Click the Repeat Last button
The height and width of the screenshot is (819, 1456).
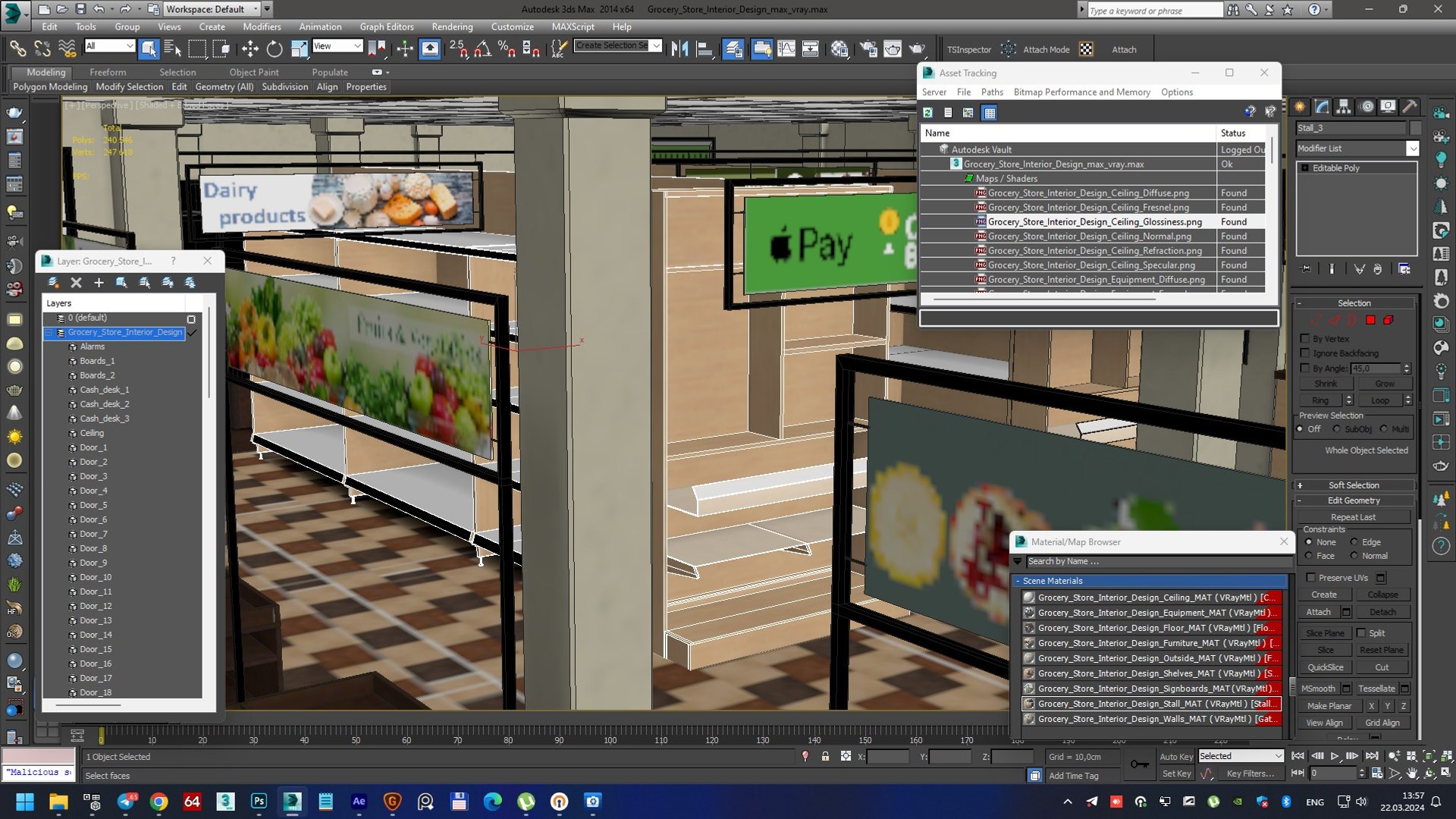pyautogui.click(x=1353, y=517)
